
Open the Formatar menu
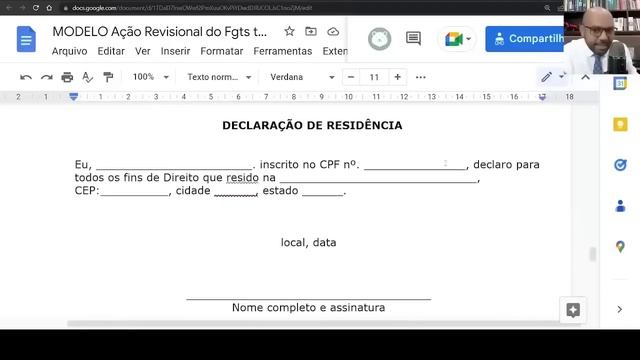[222, 51]
